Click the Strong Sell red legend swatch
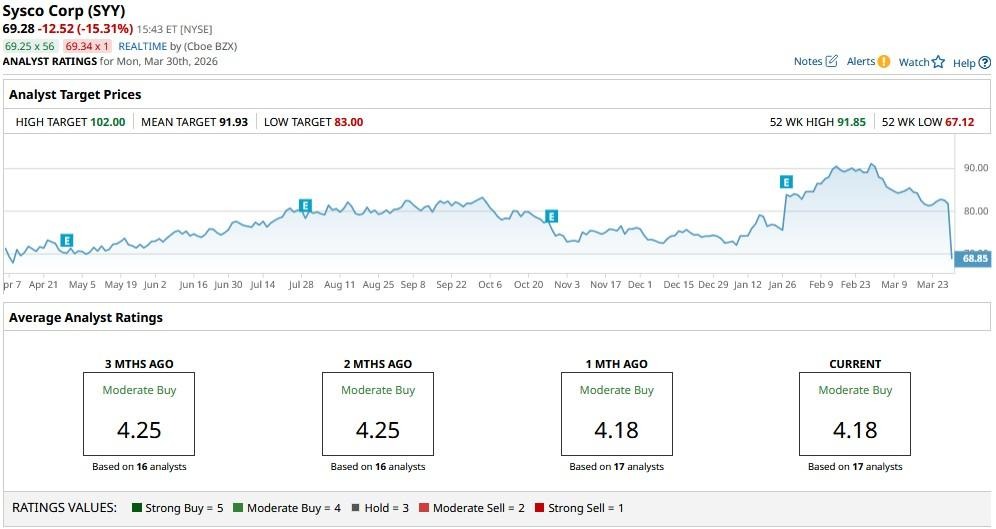The image size is (996, 529). pos(539,508)
